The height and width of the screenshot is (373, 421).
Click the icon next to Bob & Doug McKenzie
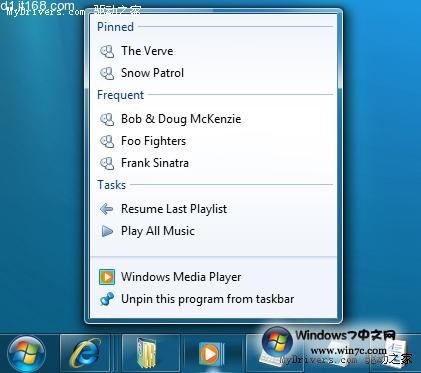[107, 119]
